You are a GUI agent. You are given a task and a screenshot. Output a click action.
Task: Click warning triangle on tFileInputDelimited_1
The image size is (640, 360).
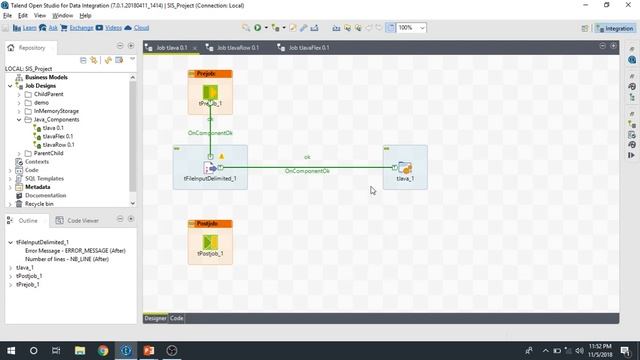[x=222, y=156]
